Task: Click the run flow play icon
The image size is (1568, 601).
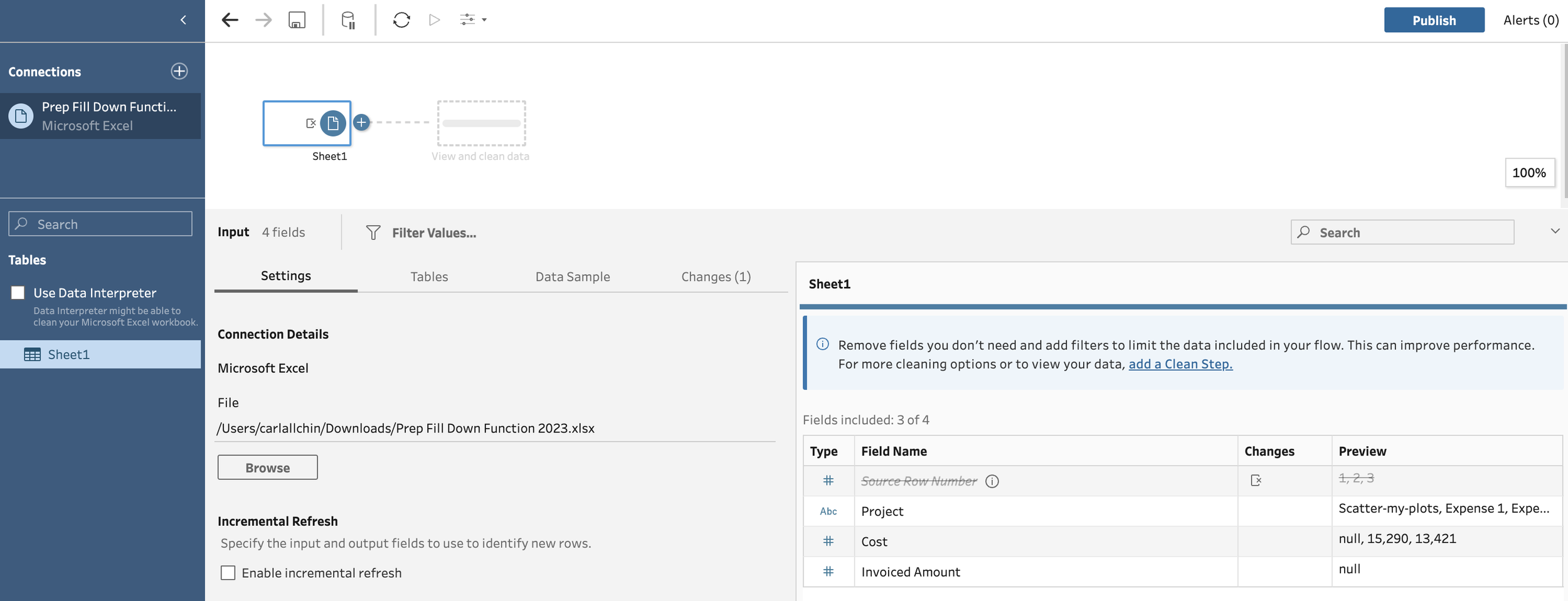Action: pyautogui.click(x=434, y=20)
